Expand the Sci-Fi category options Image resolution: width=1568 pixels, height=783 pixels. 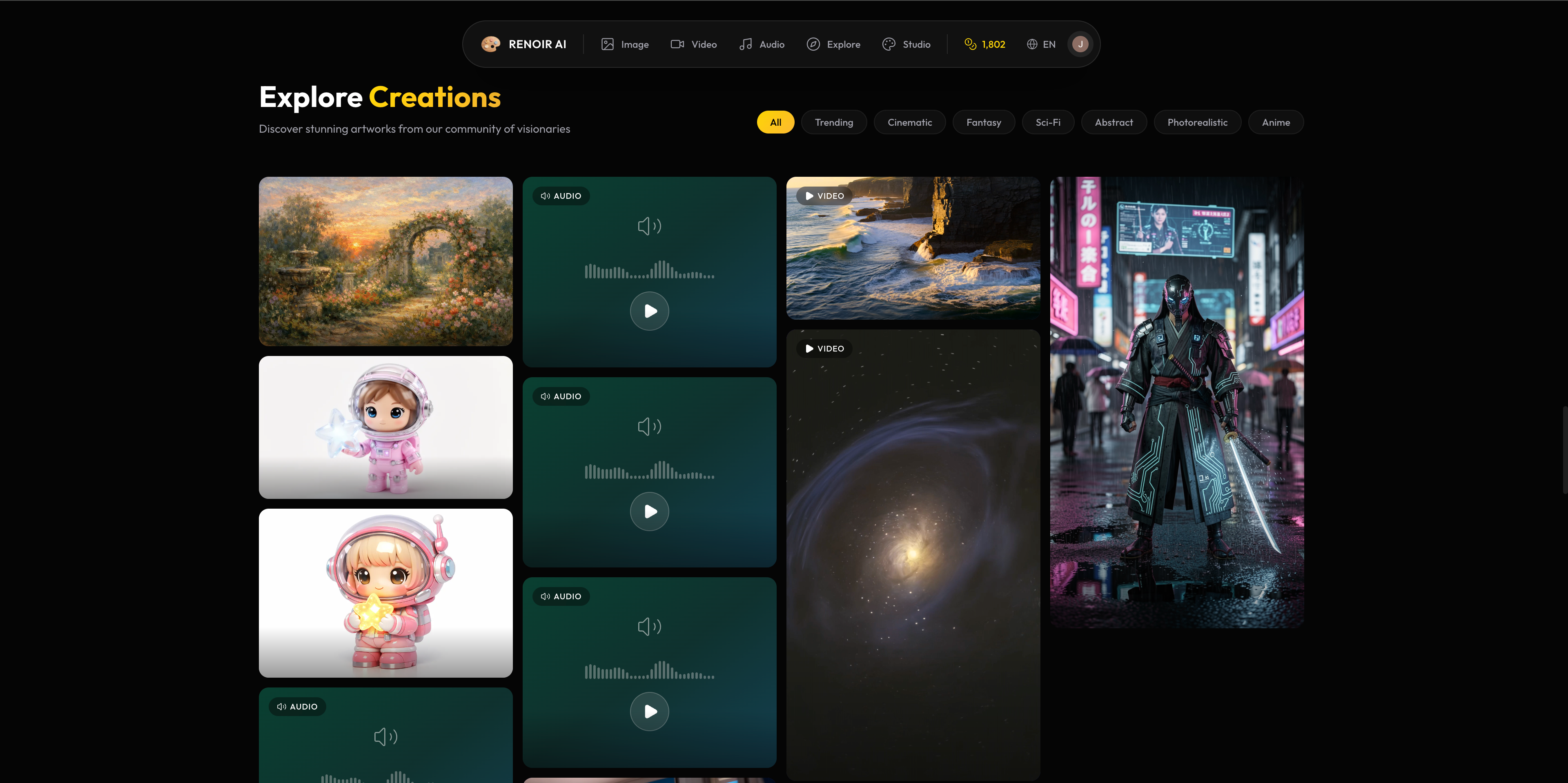1047,122
